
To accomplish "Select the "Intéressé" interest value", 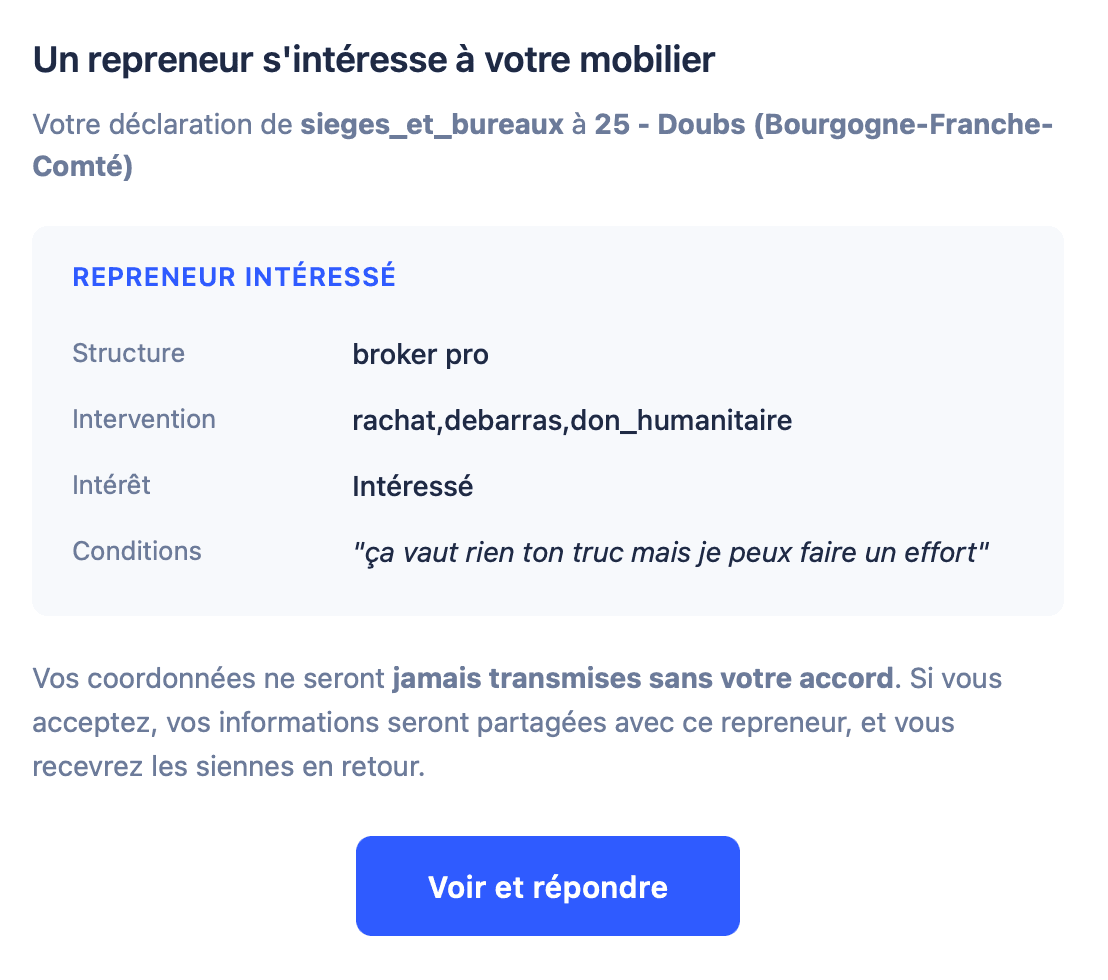I will point(412,486).
